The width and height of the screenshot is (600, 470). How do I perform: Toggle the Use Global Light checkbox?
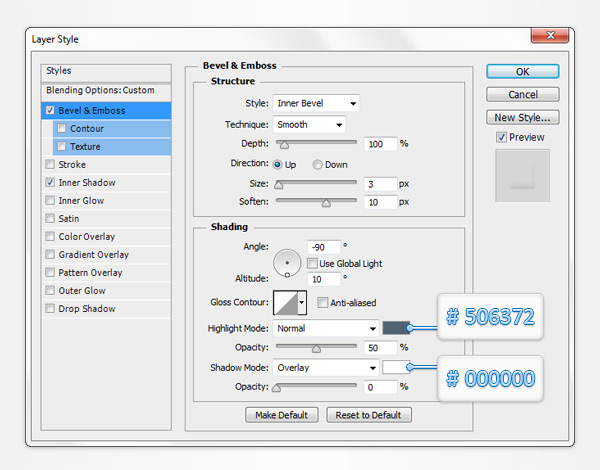[312, 263]
